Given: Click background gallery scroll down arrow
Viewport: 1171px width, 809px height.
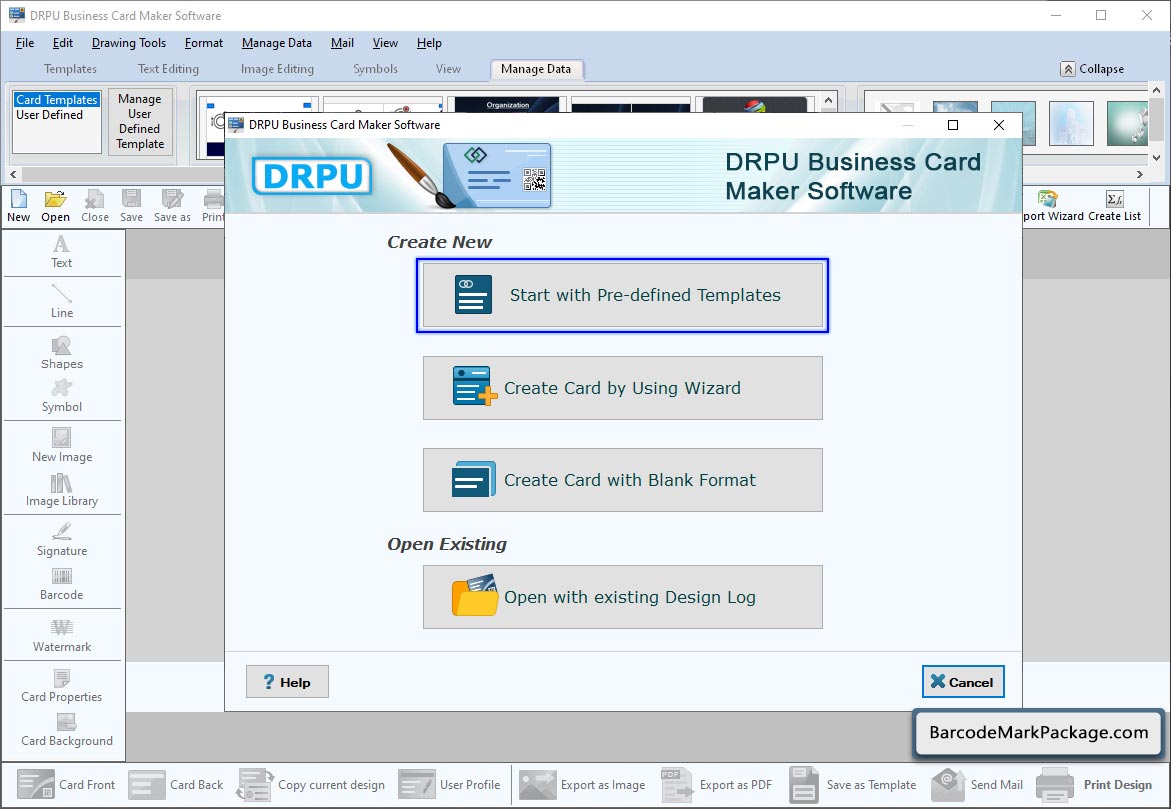Looking at the screenshot, I should point(1156,158).
